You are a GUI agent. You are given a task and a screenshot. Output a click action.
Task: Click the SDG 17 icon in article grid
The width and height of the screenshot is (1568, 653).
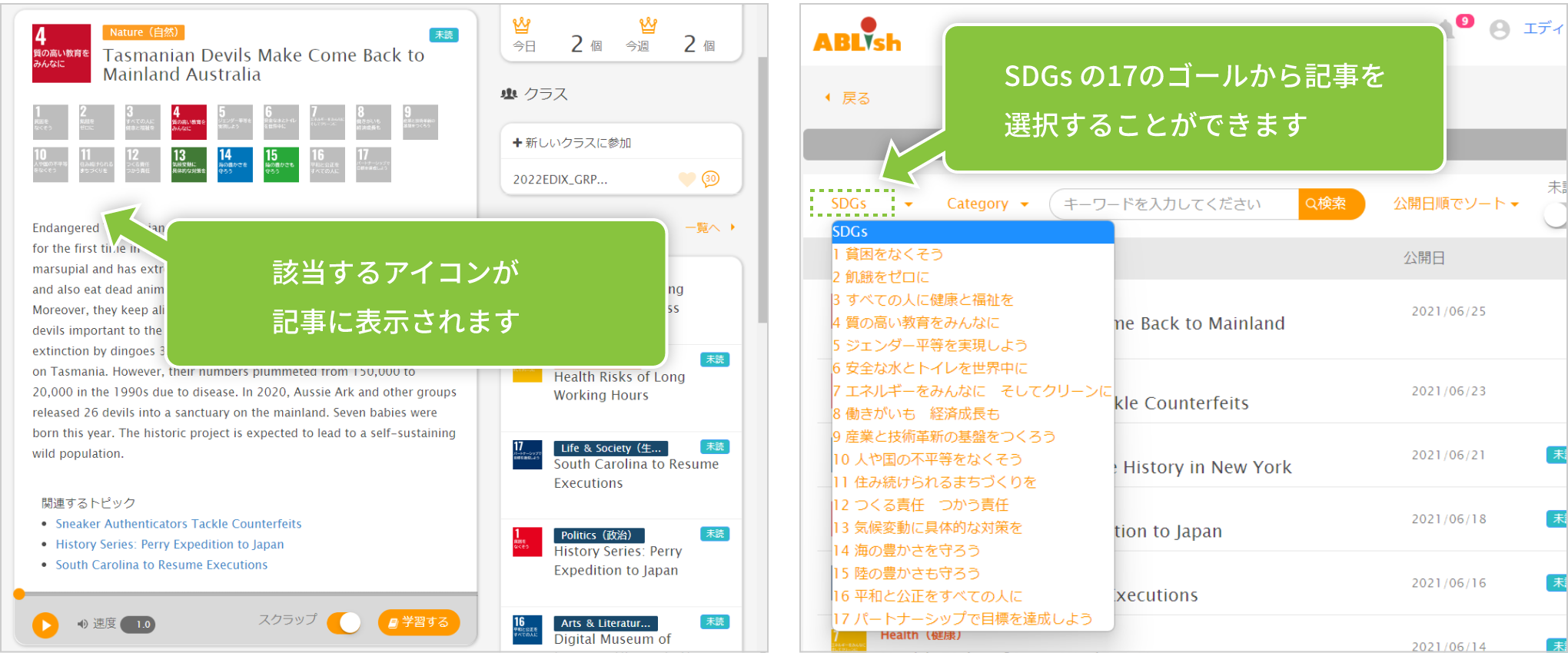tap(374, 164)
